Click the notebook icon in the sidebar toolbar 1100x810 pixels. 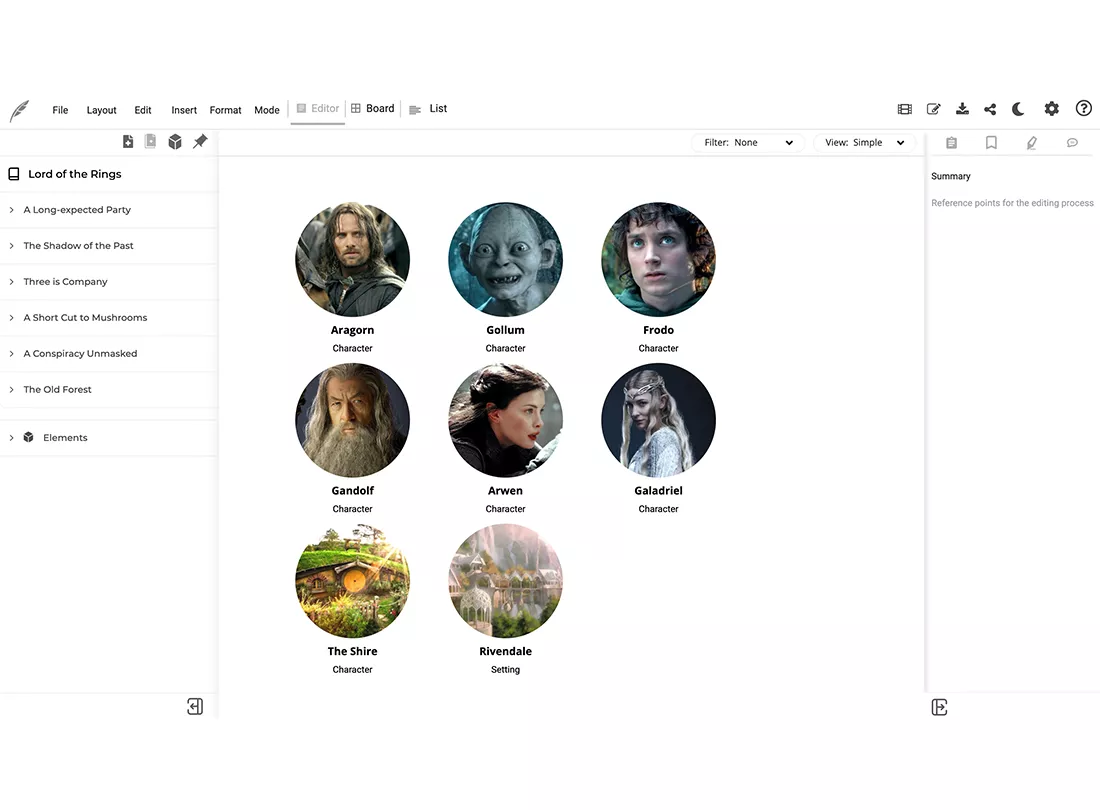(150, 142)
